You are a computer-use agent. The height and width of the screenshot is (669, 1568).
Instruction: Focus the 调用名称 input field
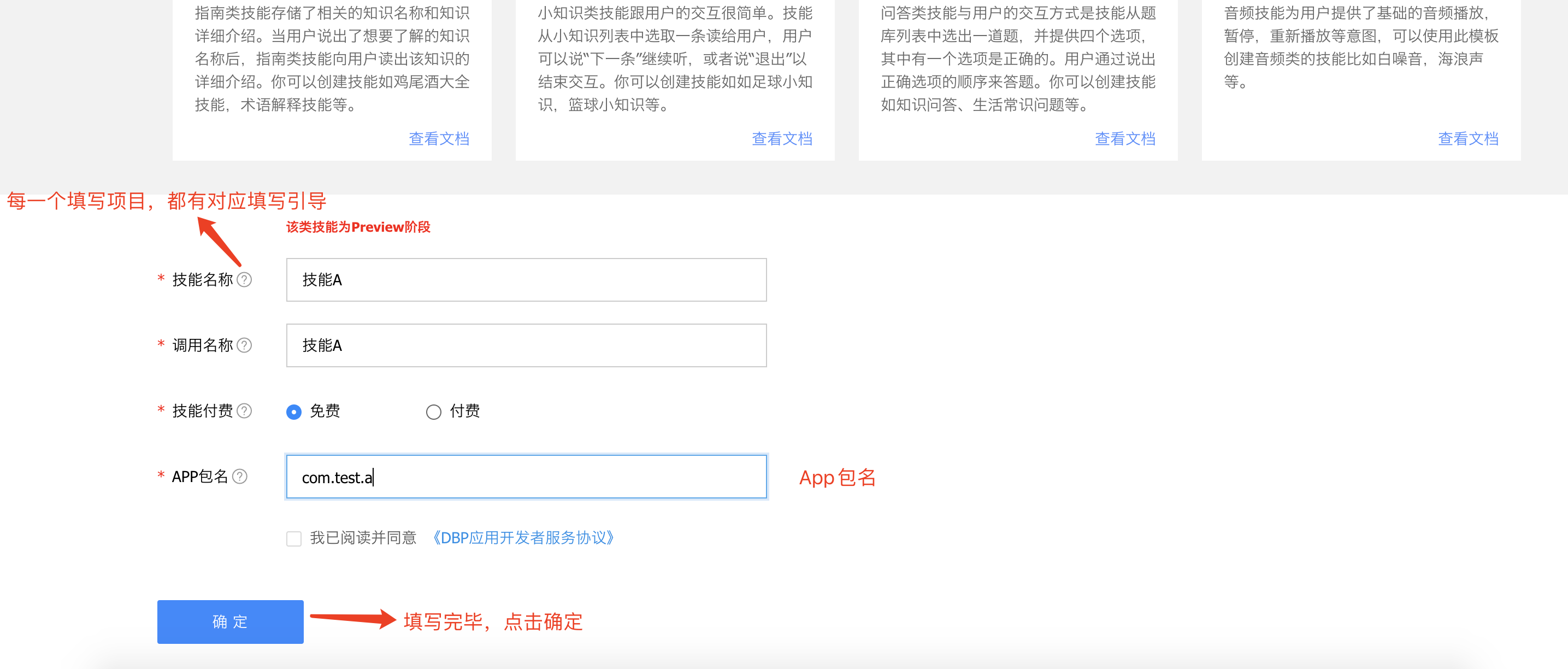(x=527, y=345)
